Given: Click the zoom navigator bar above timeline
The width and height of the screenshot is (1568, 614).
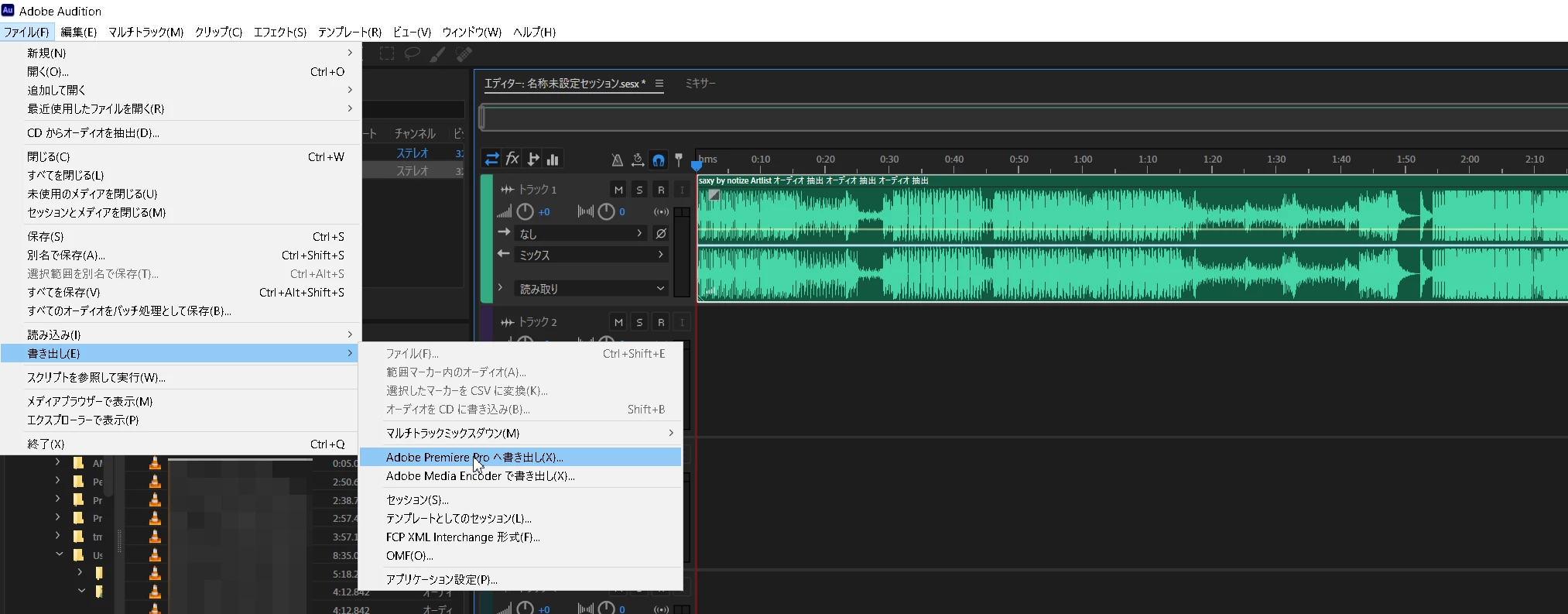Looking at the screenshot, I should [x=1023, y=118].
